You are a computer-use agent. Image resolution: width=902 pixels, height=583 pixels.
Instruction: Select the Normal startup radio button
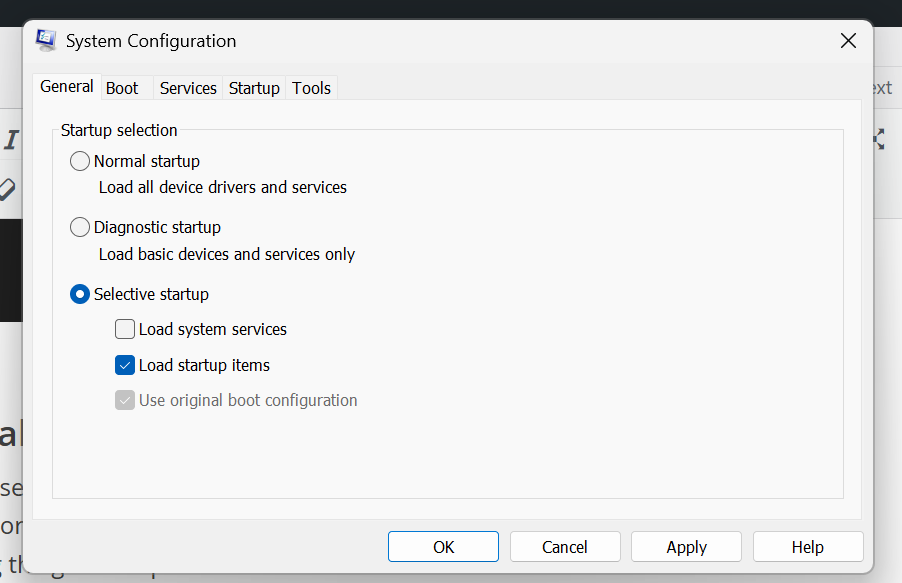pos(80,161)
